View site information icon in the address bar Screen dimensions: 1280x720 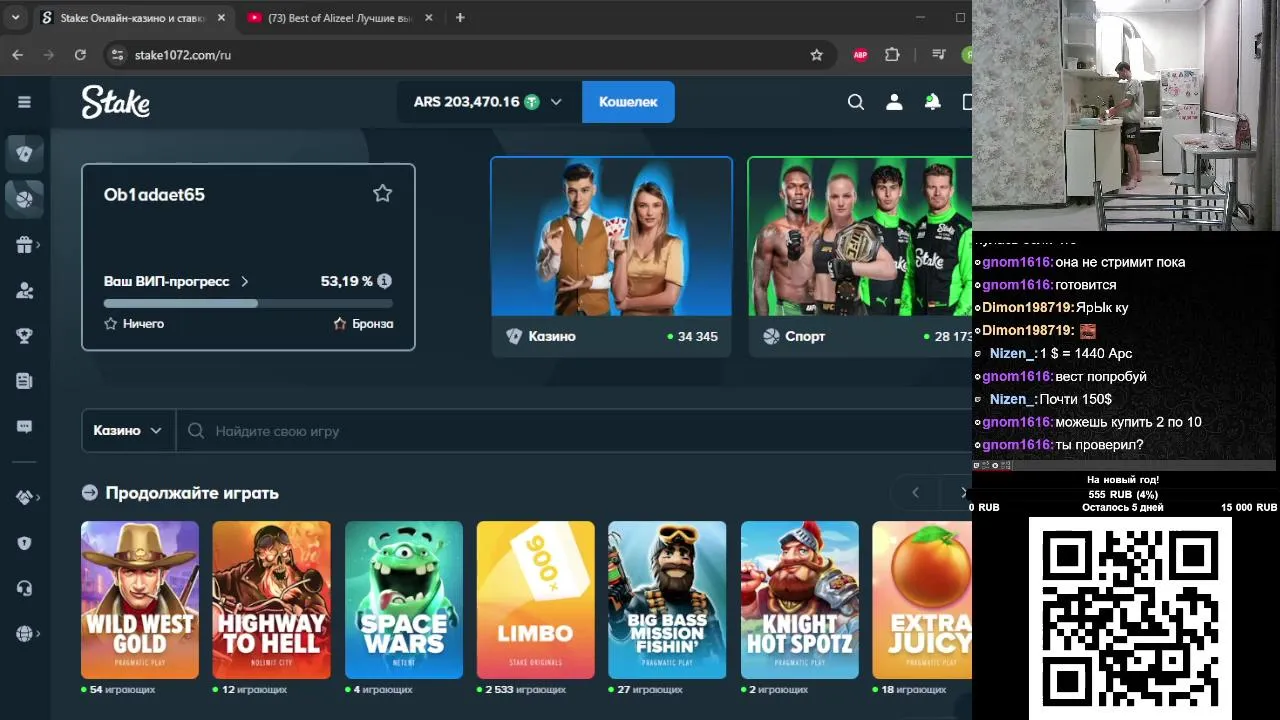(x=117, y=55)
